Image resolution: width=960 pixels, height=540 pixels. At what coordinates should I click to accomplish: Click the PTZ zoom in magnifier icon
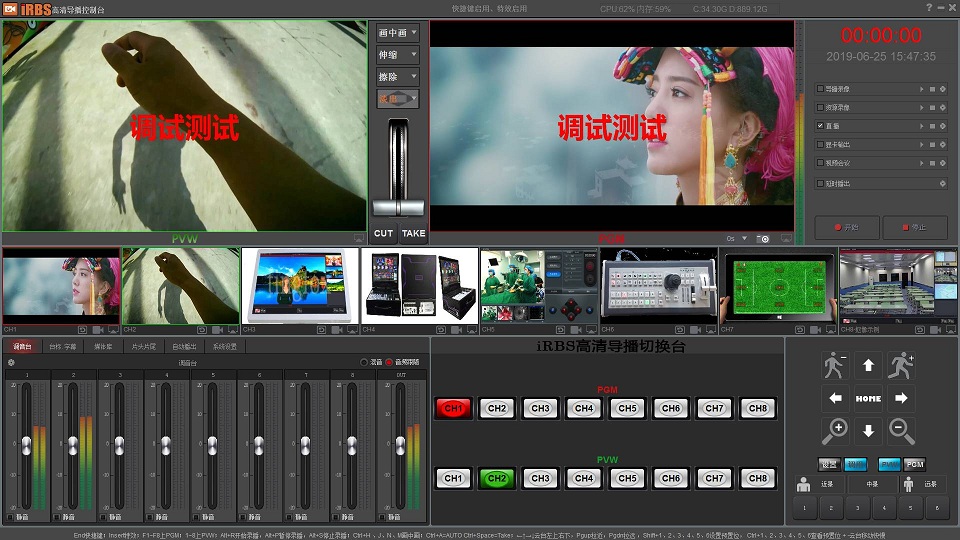point(836,430)
